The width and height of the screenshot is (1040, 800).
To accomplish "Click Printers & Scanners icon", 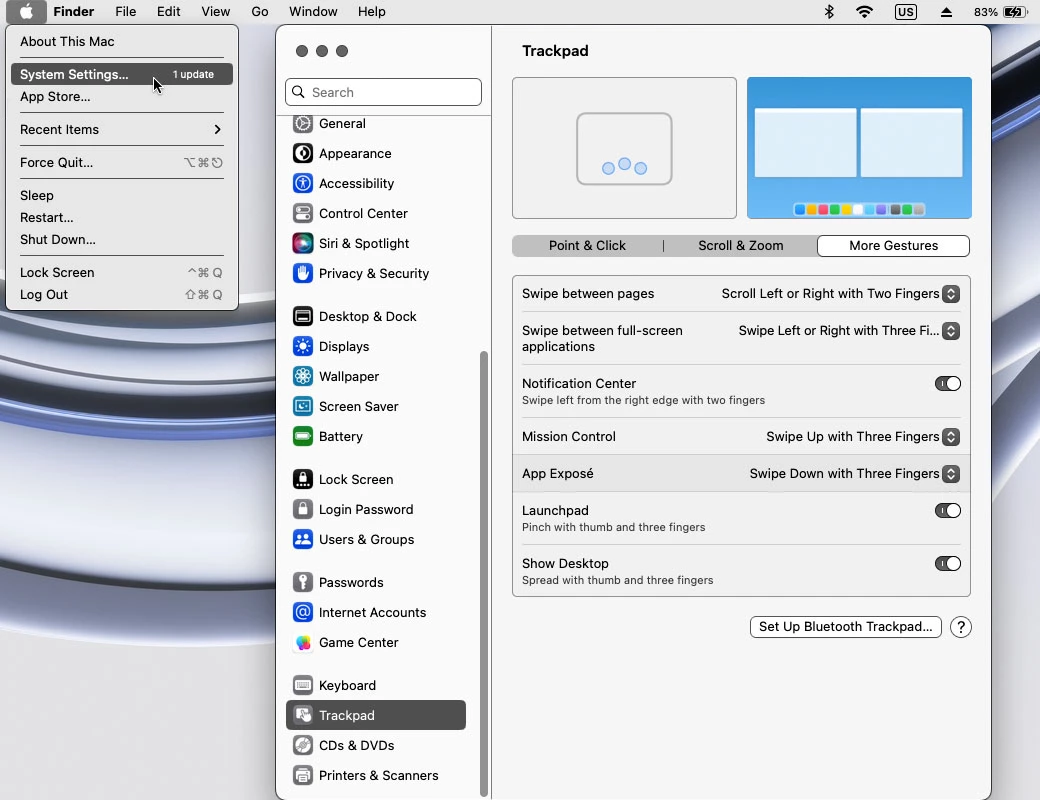I will coord(302,775).
